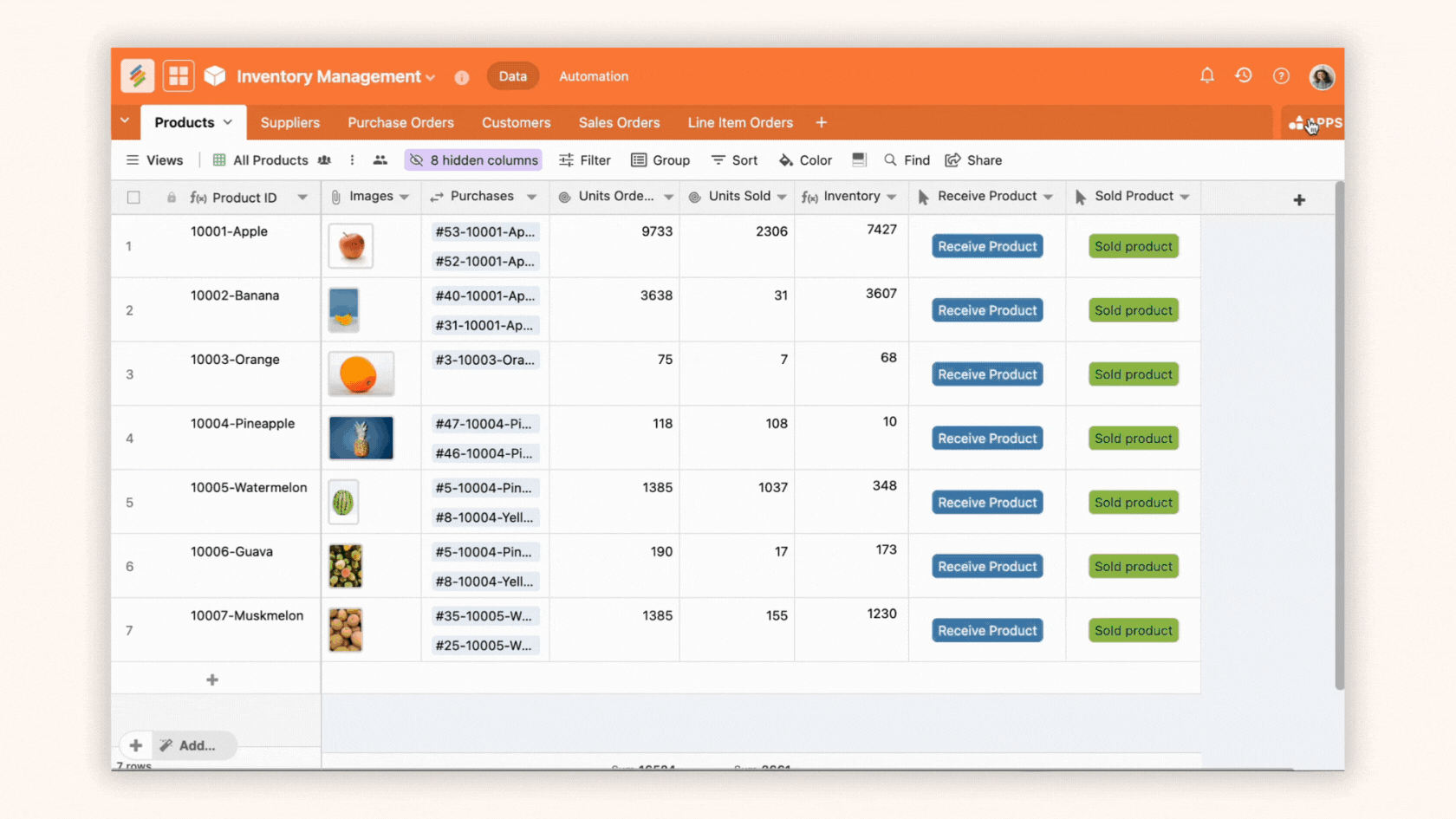Image resolution: width=1456 pixels, height=819 pixels.
Task: Open the activity history clock icon
Action: coord(1244,76)
